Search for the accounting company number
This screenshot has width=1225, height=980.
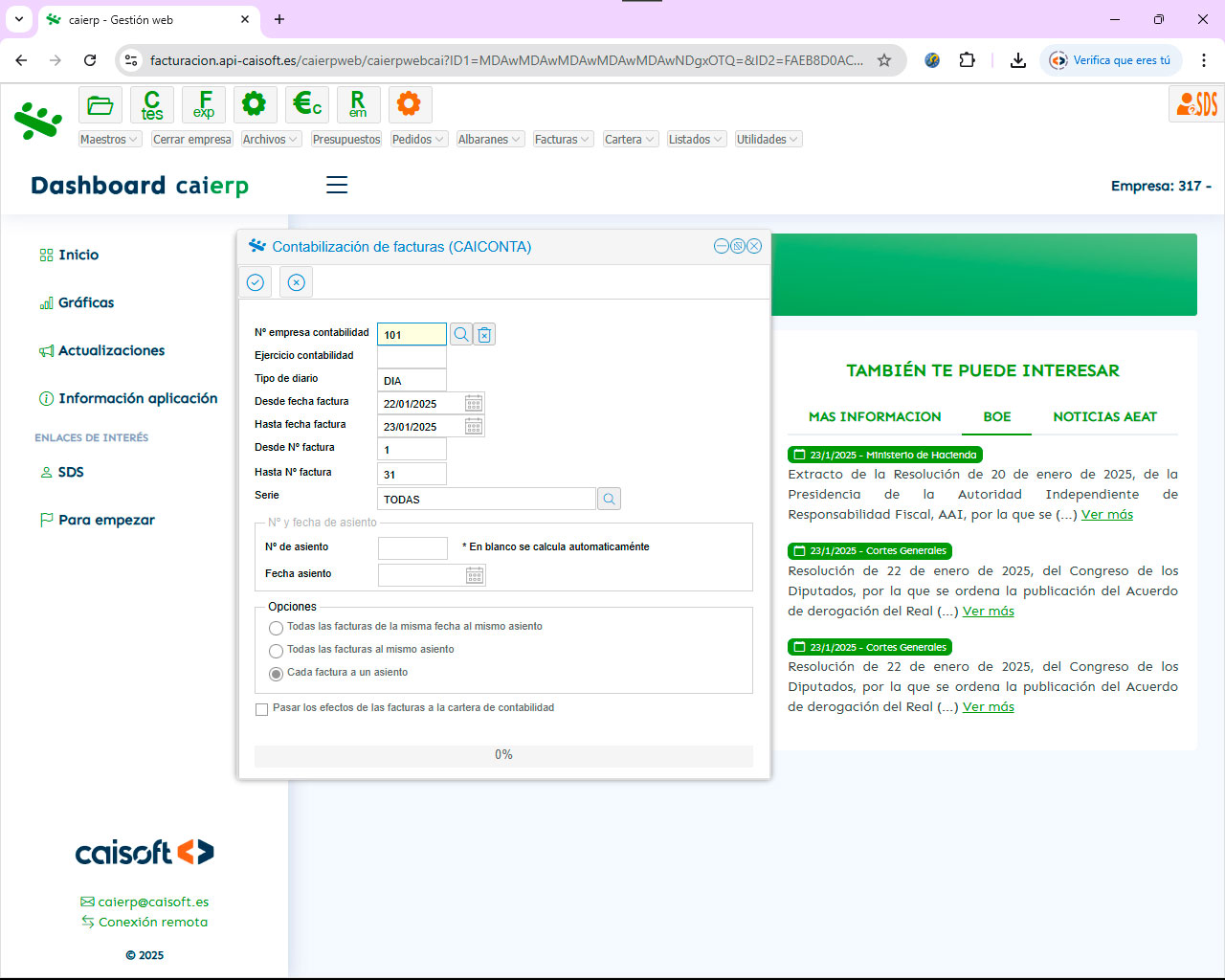461,334
